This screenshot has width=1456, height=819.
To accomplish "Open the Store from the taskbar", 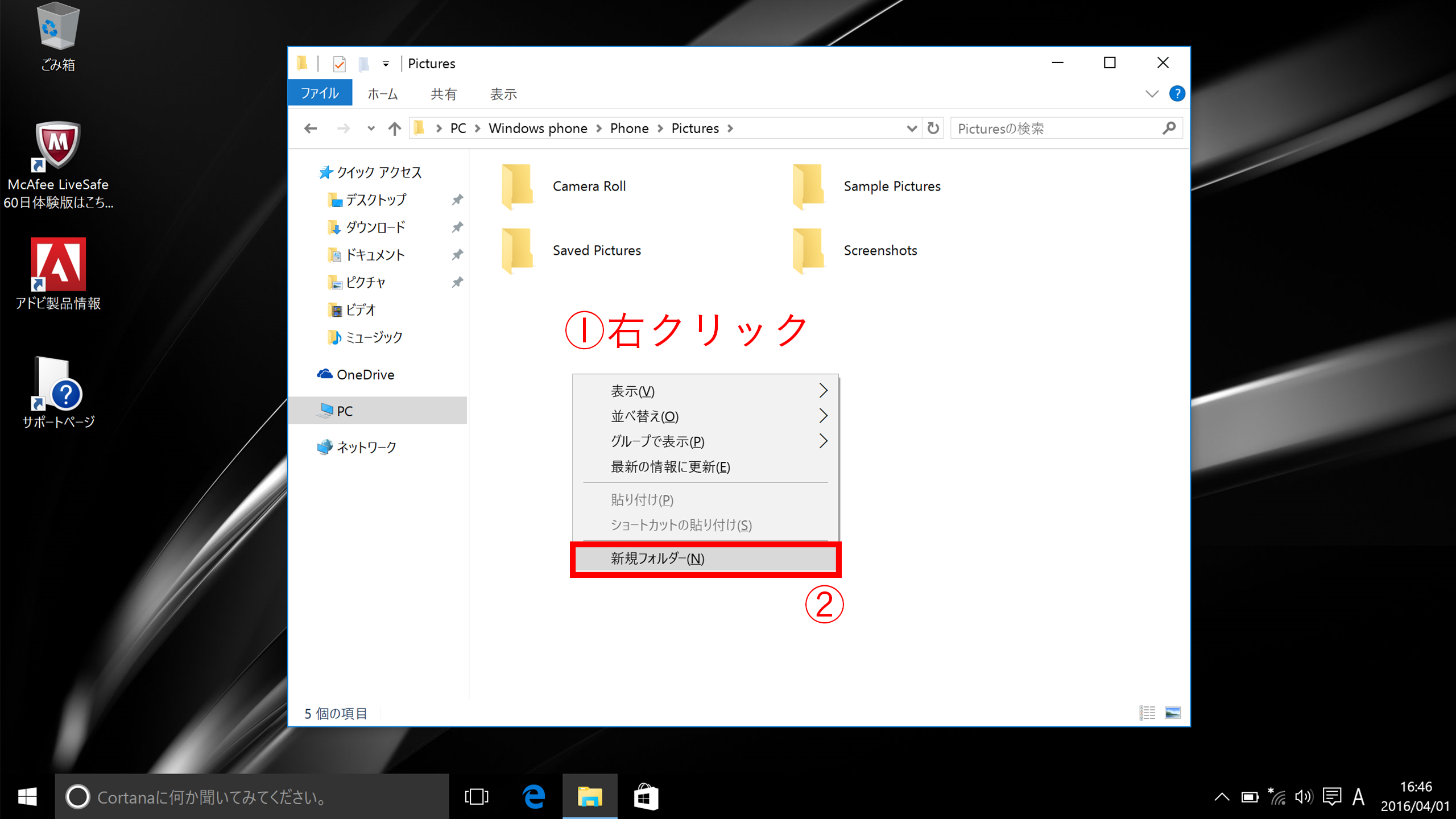I will pyautogui.click(x=646, y=796).
